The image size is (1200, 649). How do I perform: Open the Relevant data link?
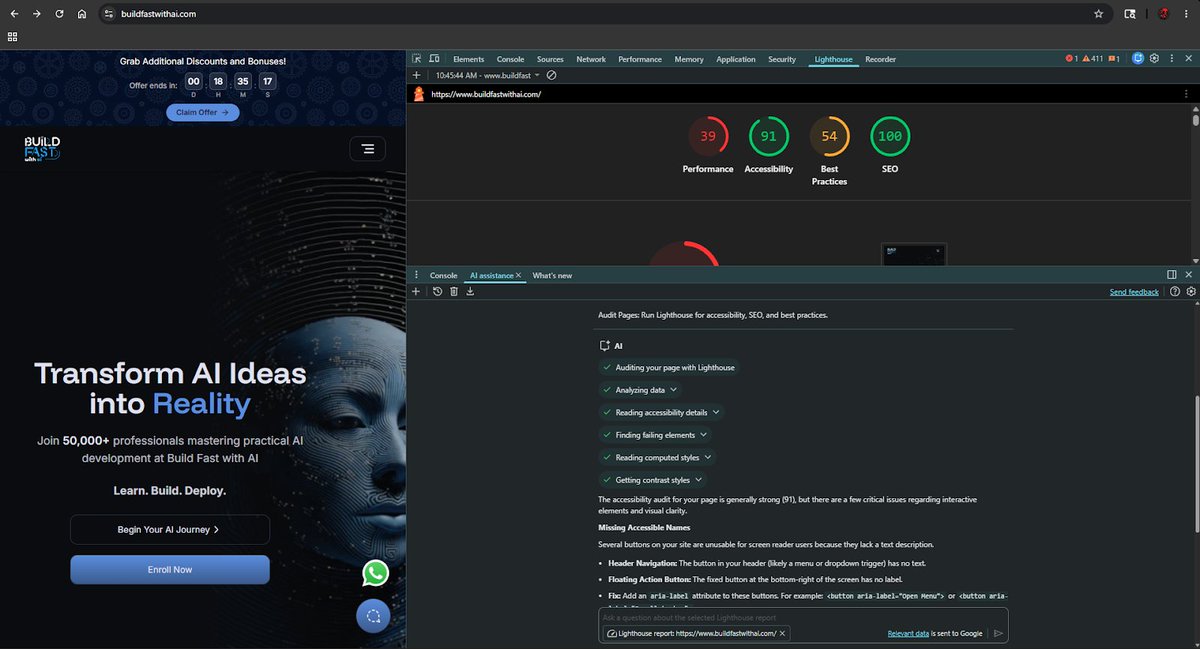coord(908,634)
